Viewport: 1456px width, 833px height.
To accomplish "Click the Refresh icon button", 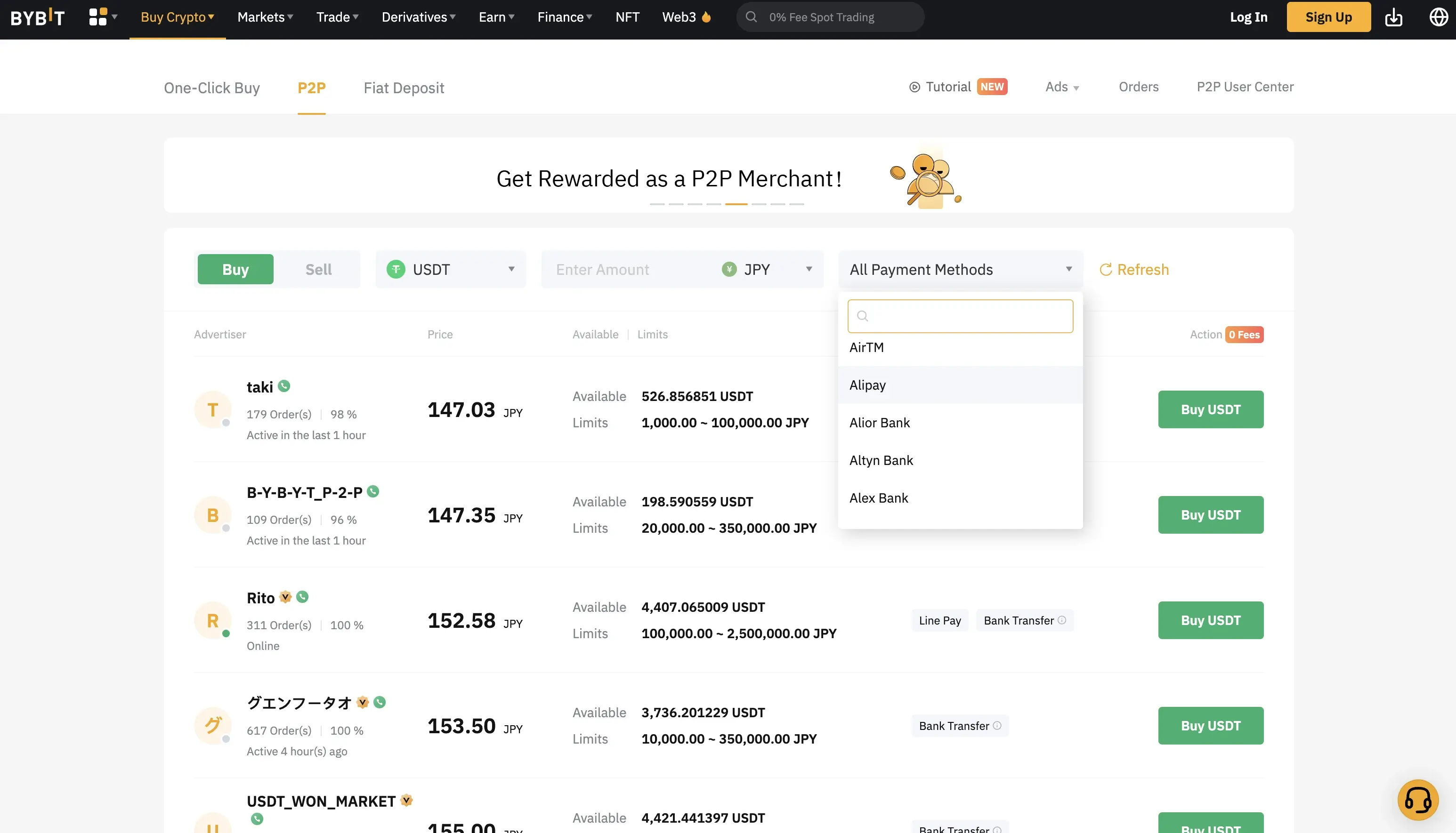I will [x=1106, y=270].
